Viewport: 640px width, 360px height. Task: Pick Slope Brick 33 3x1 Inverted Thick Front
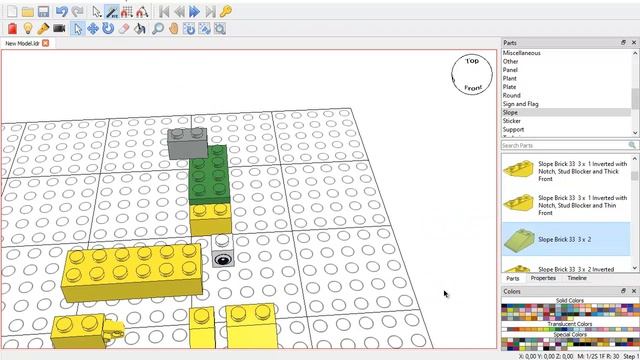point(566,171)
